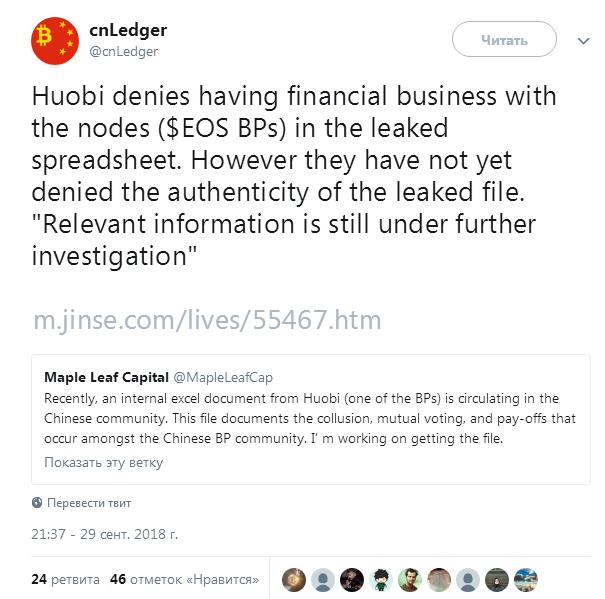
Task: Open the tweet options chevron menu
Action: click(584, 41)
